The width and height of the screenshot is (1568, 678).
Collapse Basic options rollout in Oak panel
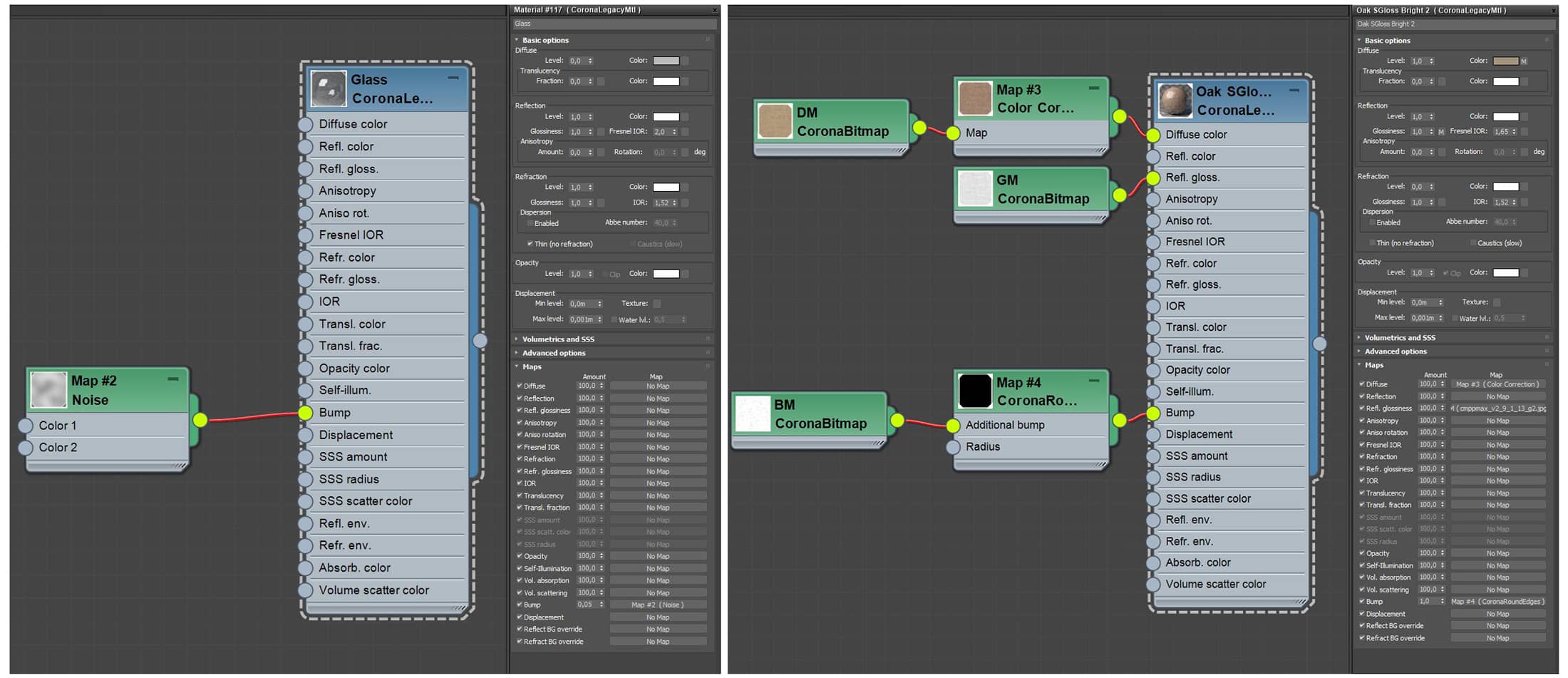1387,41
